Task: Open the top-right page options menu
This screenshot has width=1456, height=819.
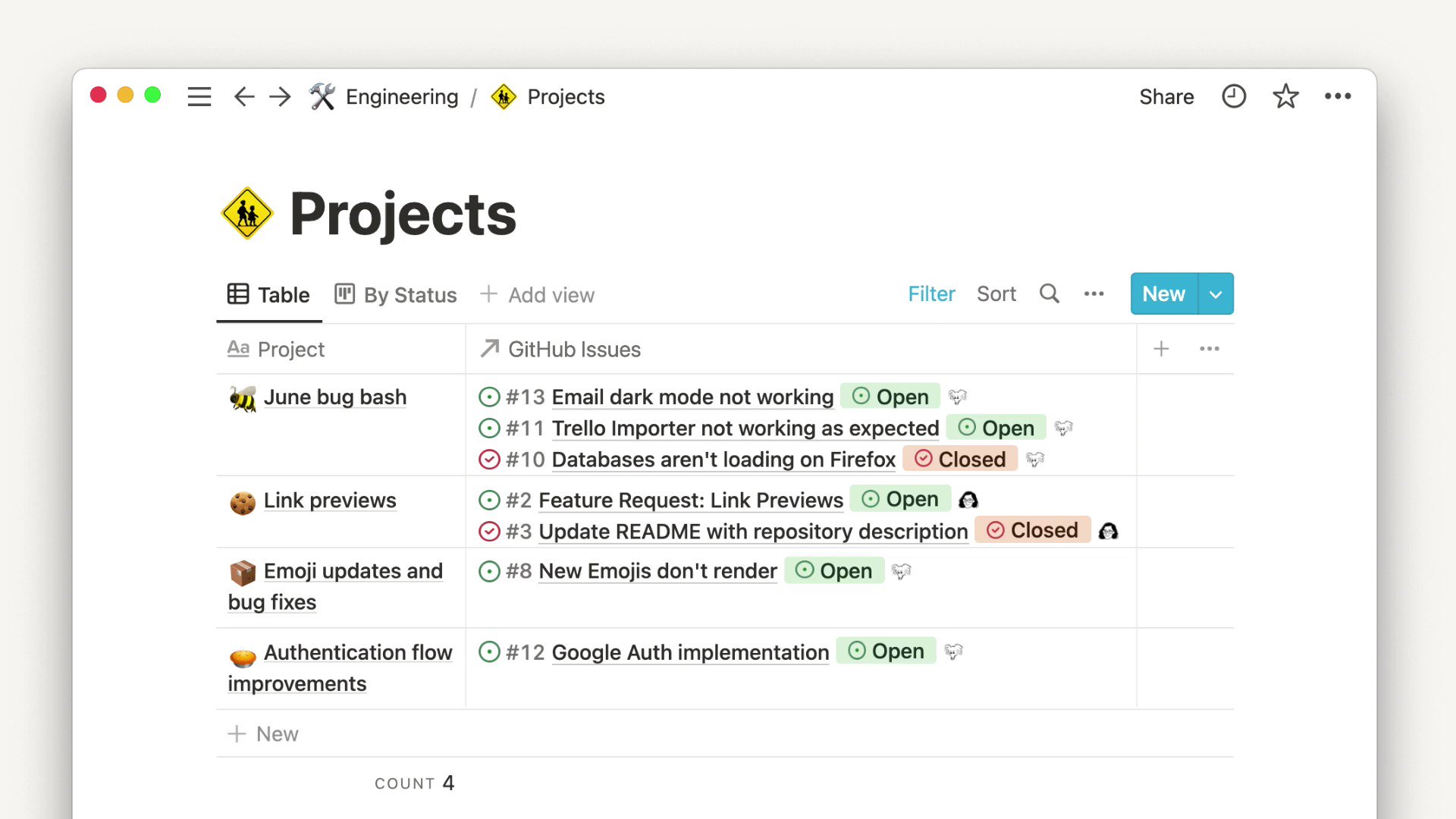Action: click(1338, 96)
